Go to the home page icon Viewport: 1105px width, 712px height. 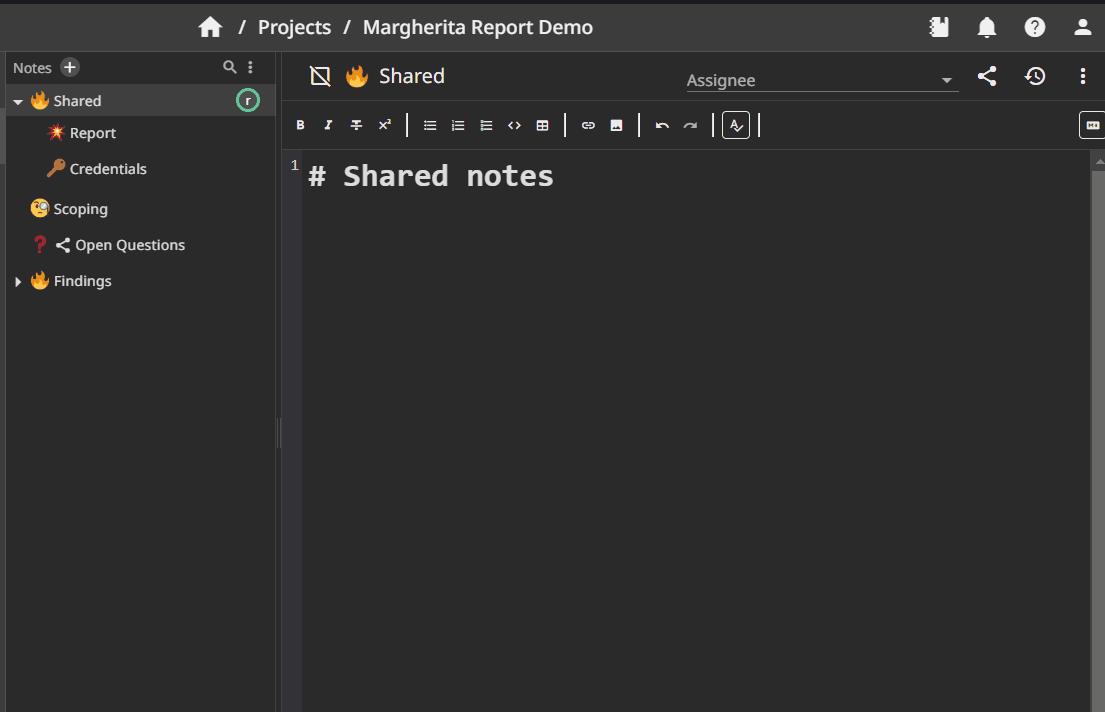pos(210,27)
